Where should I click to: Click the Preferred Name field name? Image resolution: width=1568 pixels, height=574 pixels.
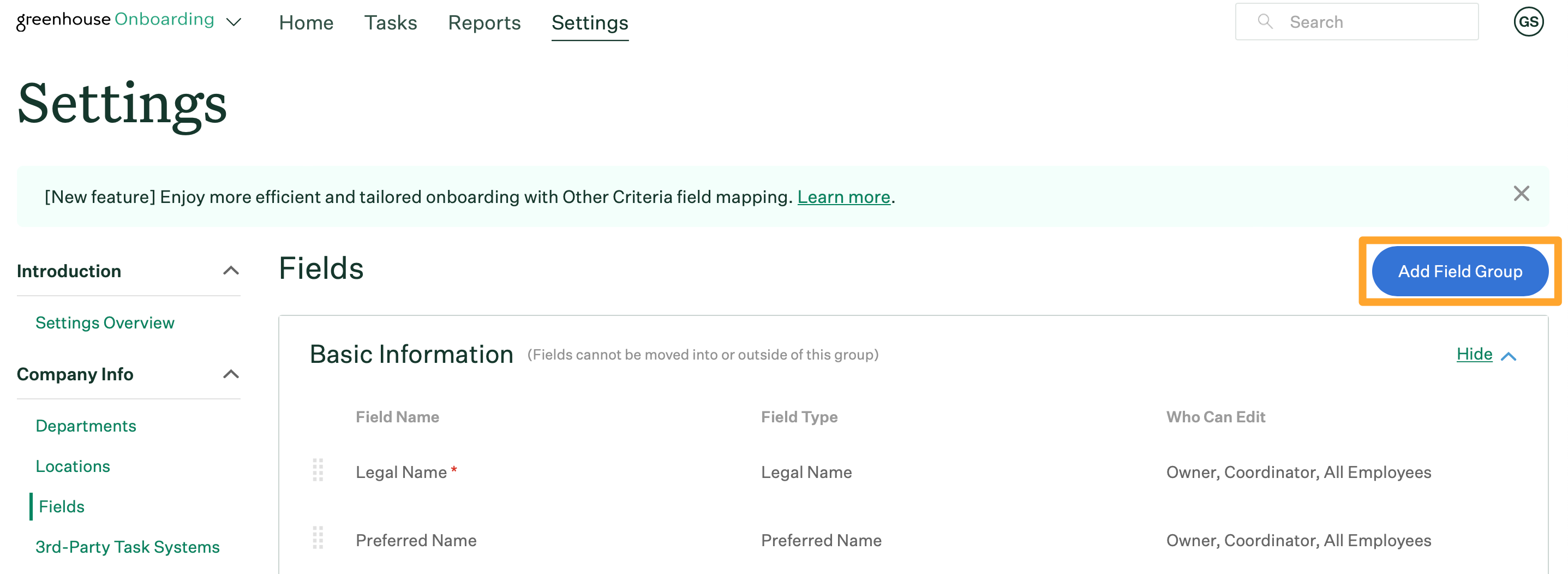[x=416, y=541]
